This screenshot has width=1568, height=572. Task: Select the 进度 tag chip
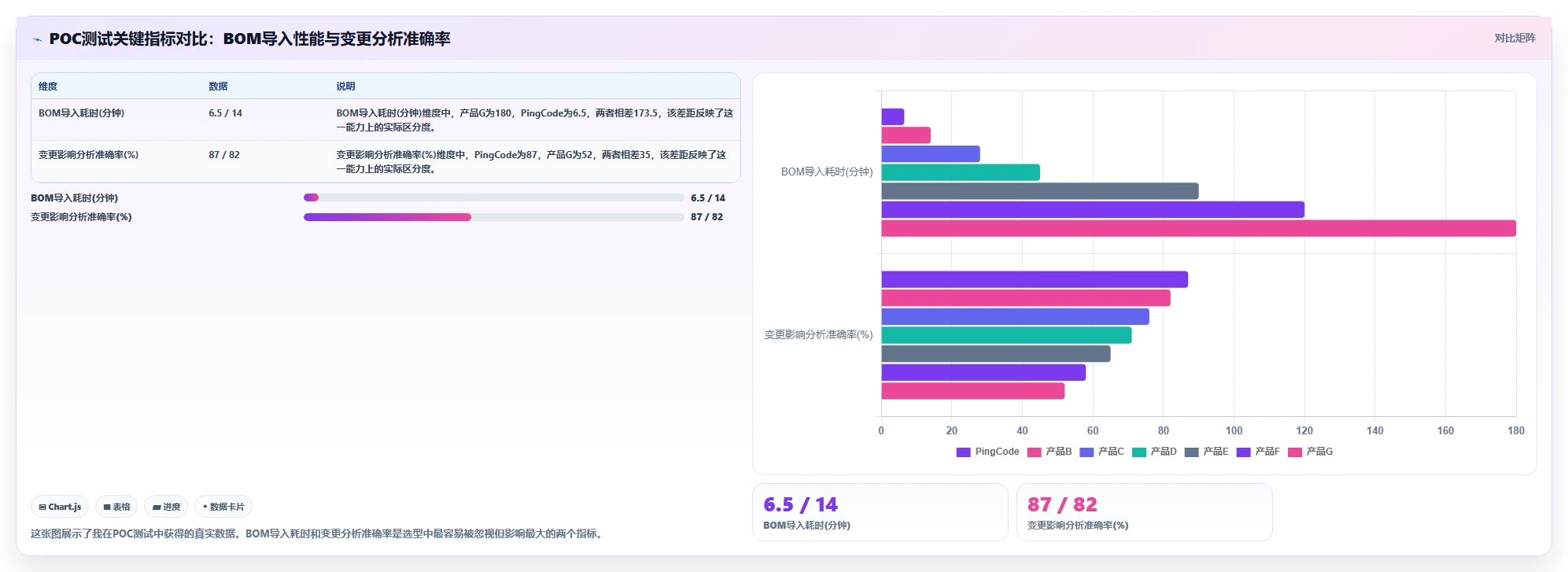click(166, 507)
